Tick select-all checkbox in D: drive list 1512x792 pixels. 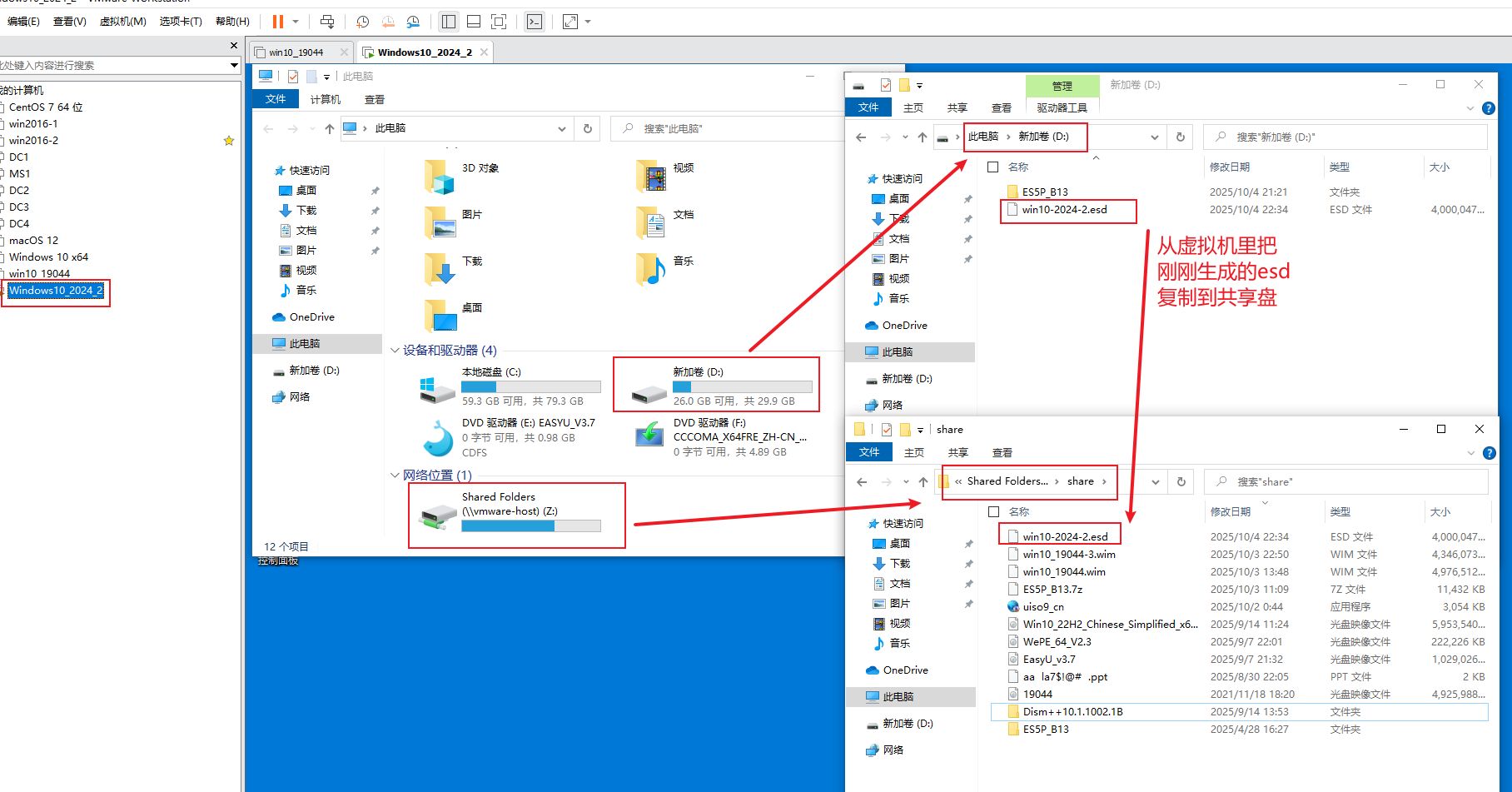pyautogui.click(x=992, y=167)
